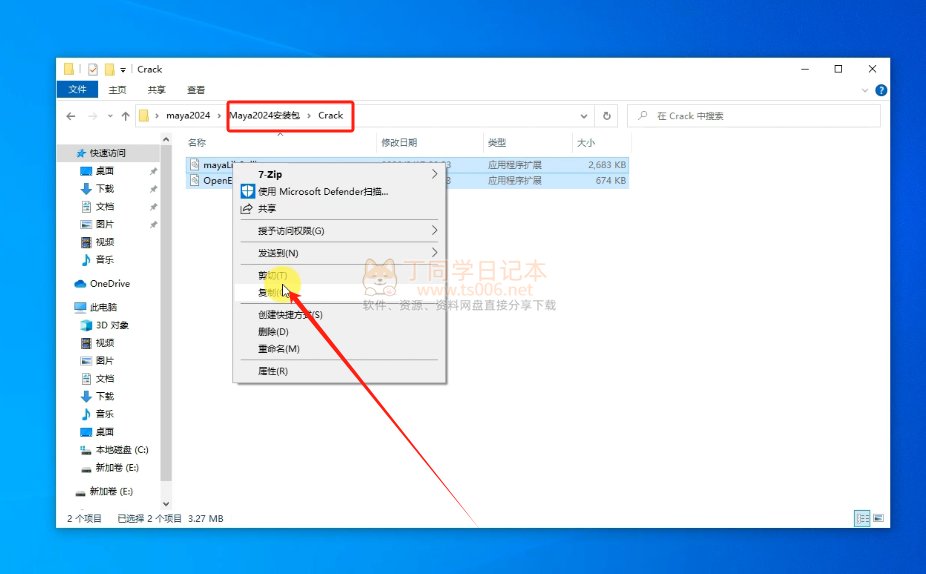This screenshot has width=926, height=574.
Task: Switch to details view icon
Action: [x=862, y=518]
